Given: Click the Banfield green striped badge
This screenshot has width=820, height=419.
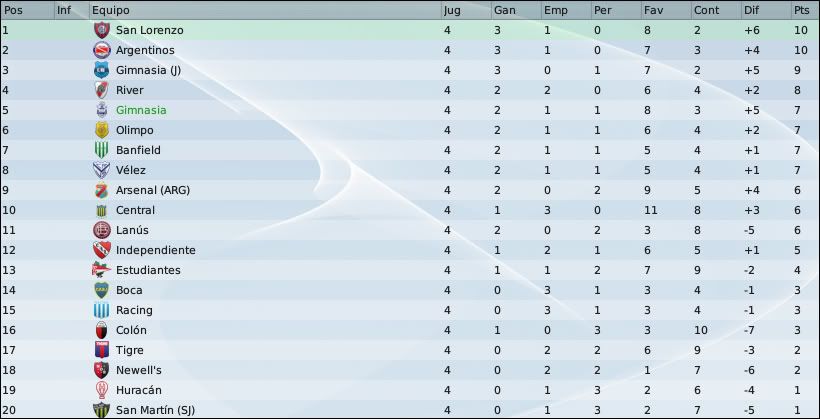Looking at the screenshot, I should (x=101, y=150).
